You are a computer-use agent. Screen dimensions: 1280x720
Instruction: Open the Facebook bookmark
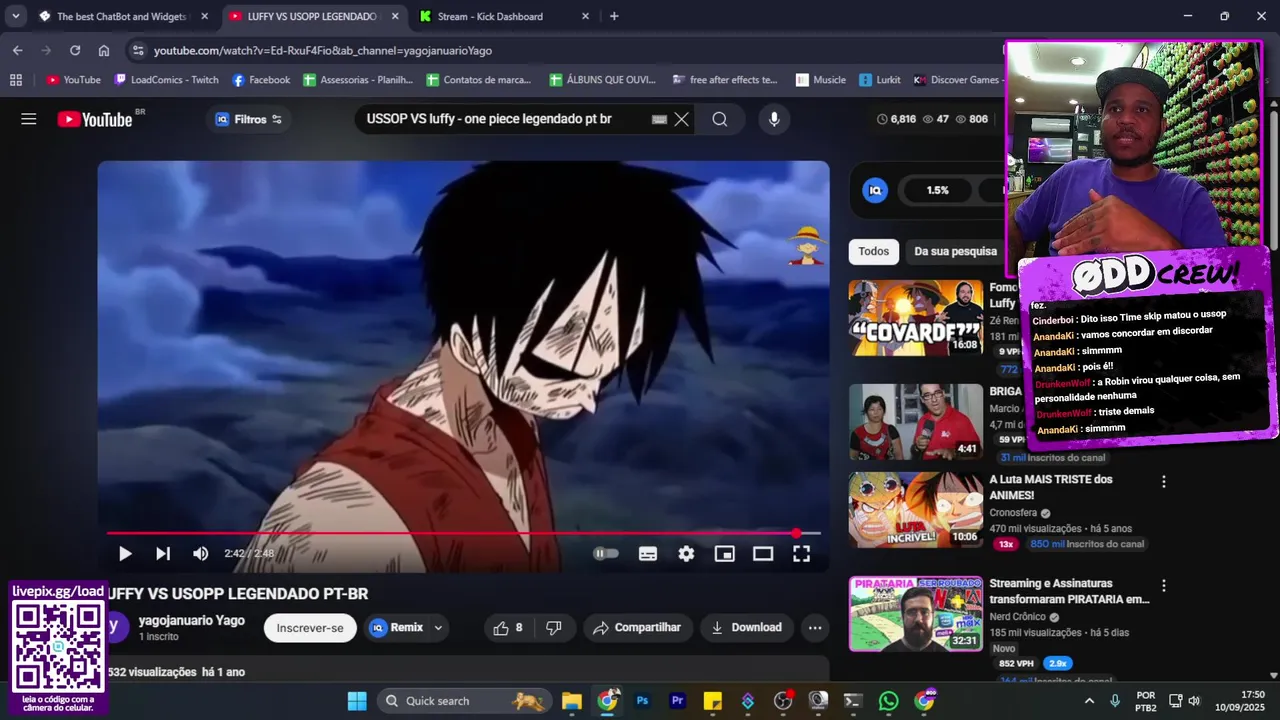261,80
